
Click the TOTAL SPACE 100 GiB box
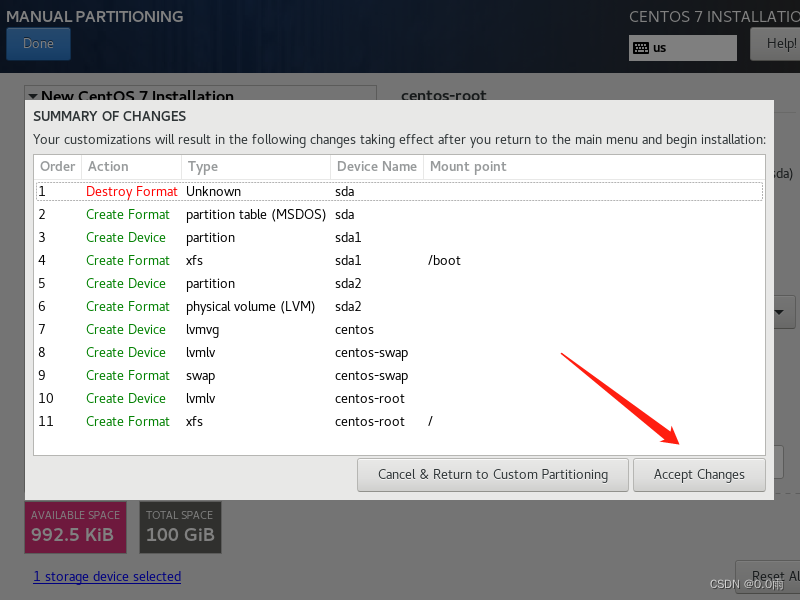(180, 527)
